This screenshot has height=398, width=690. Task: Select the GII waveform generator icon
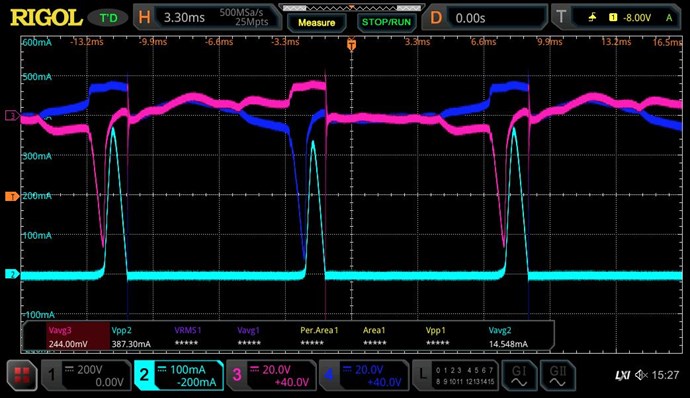tap(557, 375)
